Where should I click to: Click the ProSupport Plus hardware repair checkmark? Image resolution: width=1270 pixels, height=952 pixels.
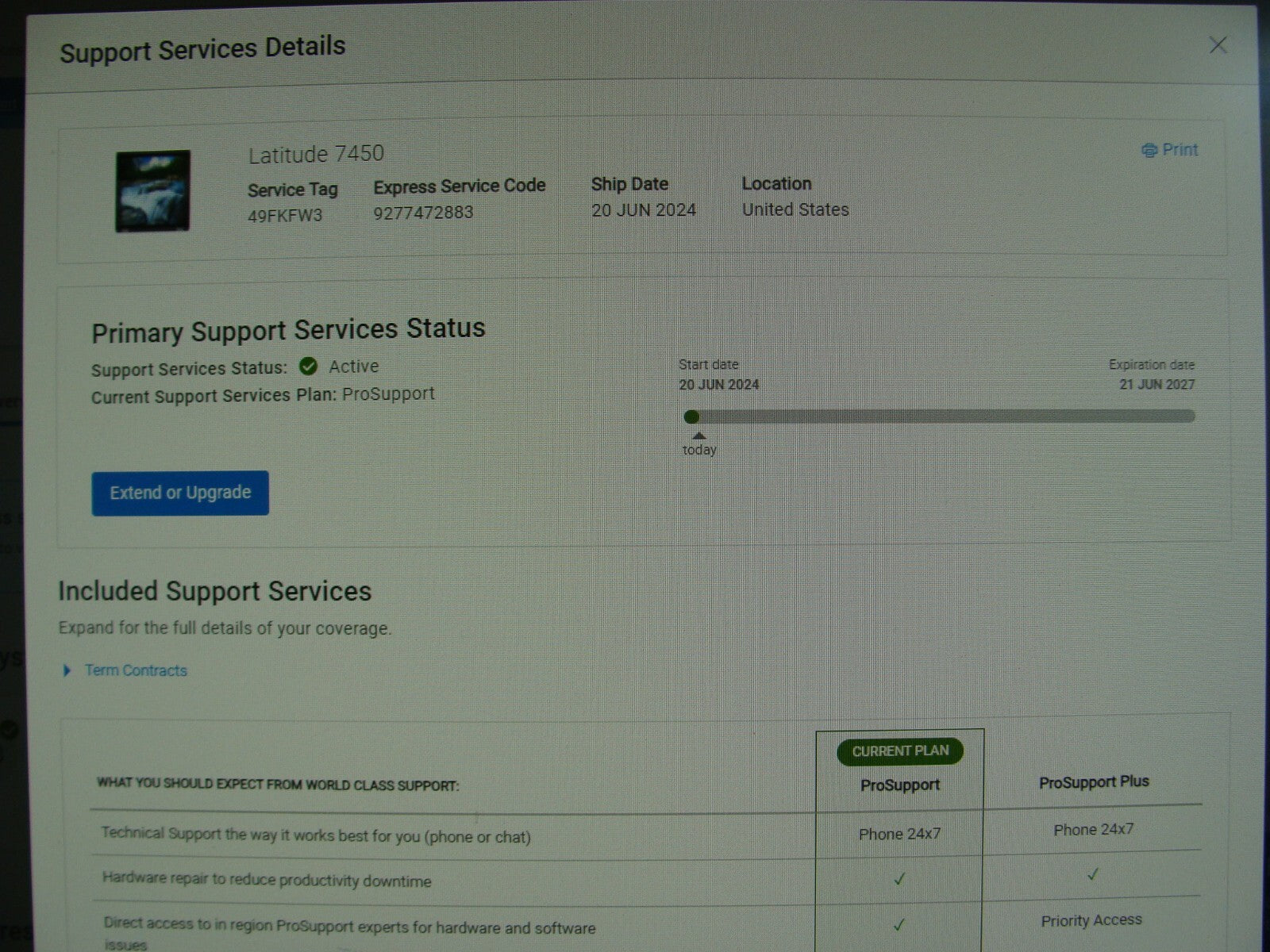click(1093, 874)
